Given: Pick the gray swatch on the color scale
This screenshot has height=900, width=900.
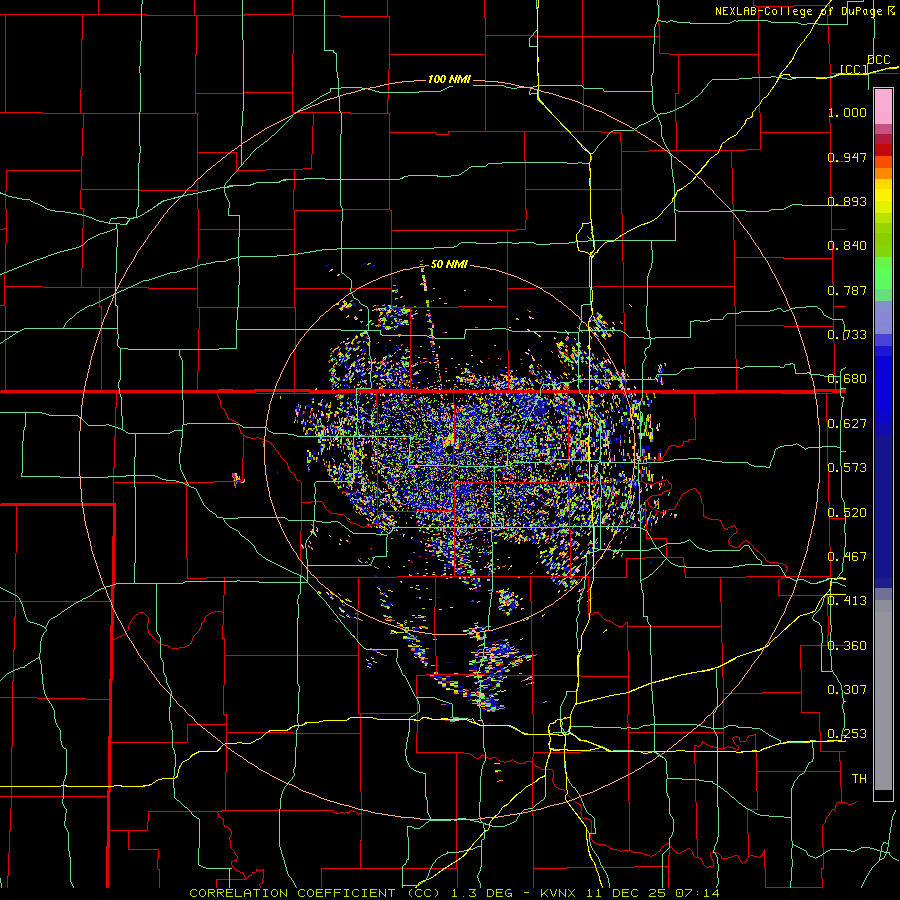Looking at the screenshot, I should coord(883,695).
